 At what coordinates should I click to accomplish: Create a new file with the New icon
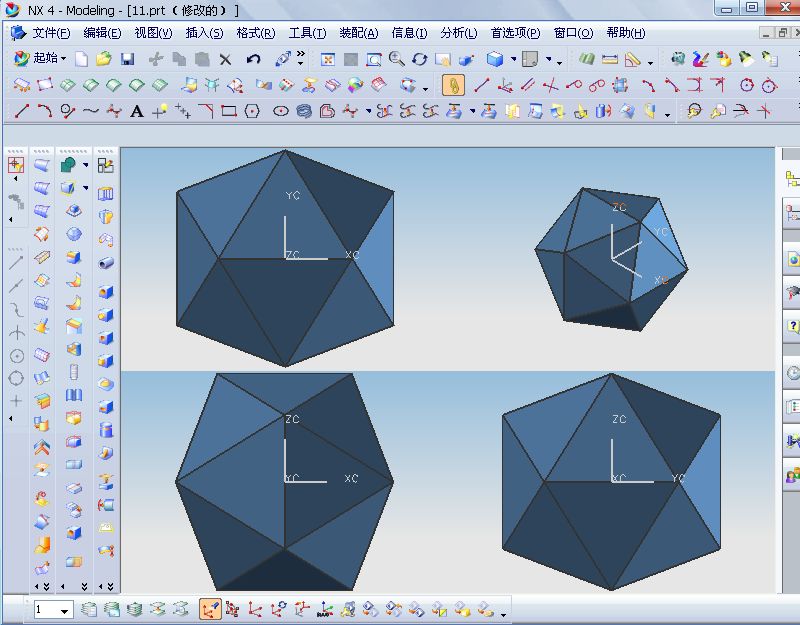click(x=81, y=59)
